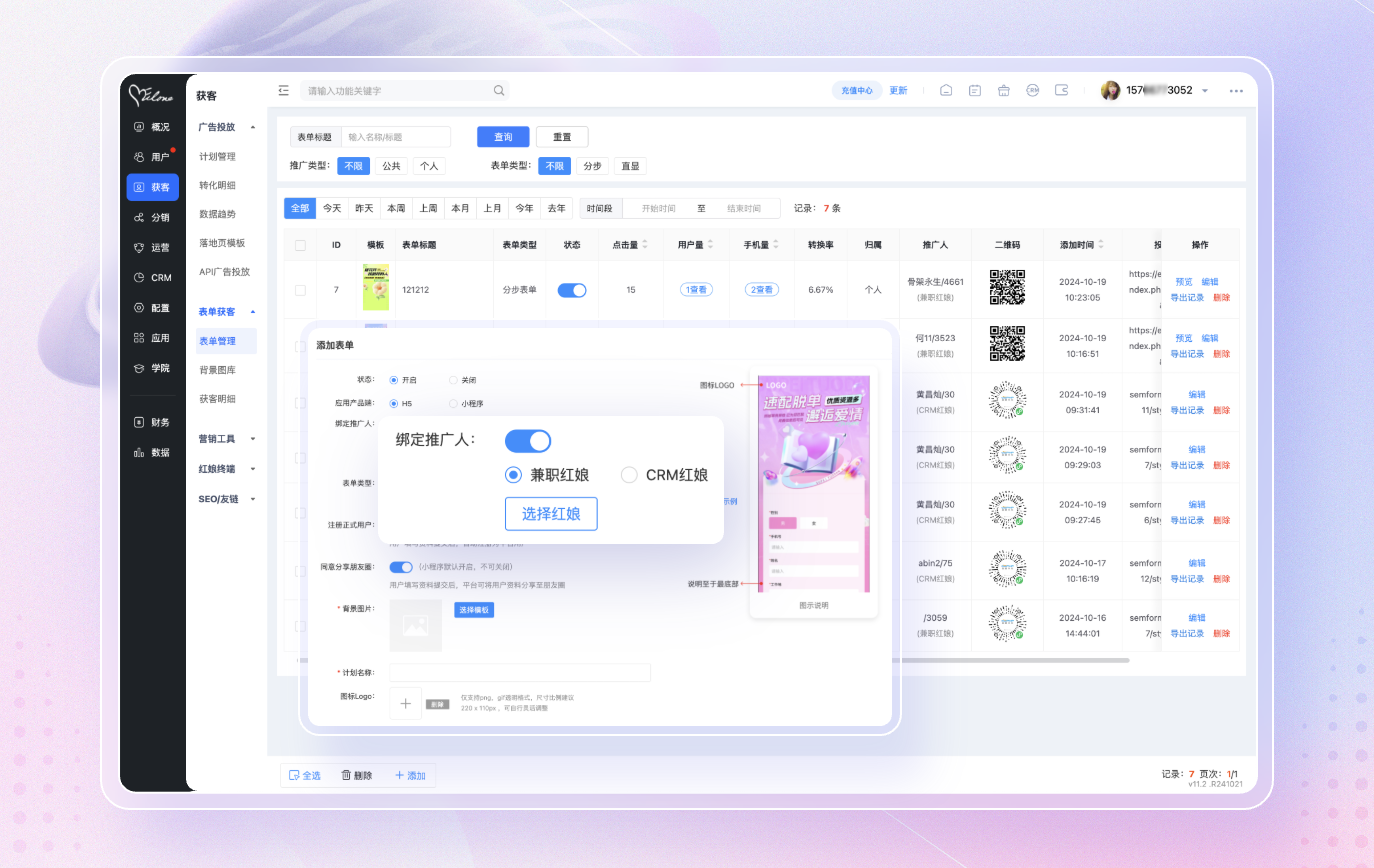This screenshot has height=868, width=1374.
Task: Open 概况 overview in the dark sidebar
Action: coord(152,127)
